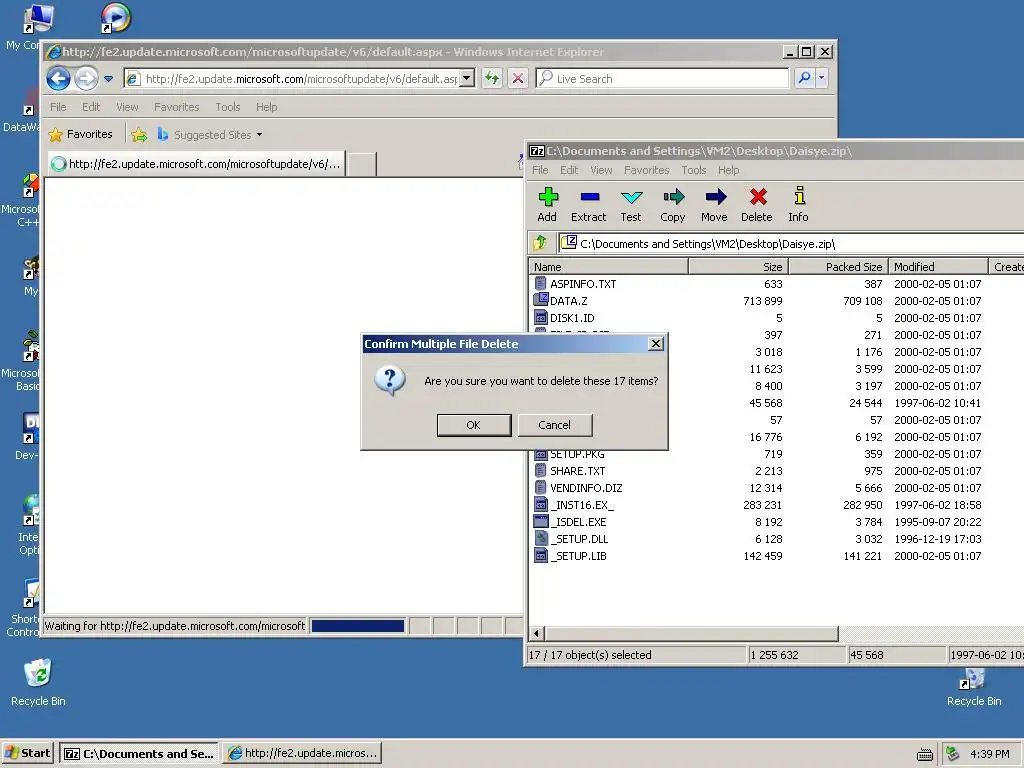Select the DATA.Z file icon
The image size is (1024, 768).
pyautogui.click(x=540, y=300)
